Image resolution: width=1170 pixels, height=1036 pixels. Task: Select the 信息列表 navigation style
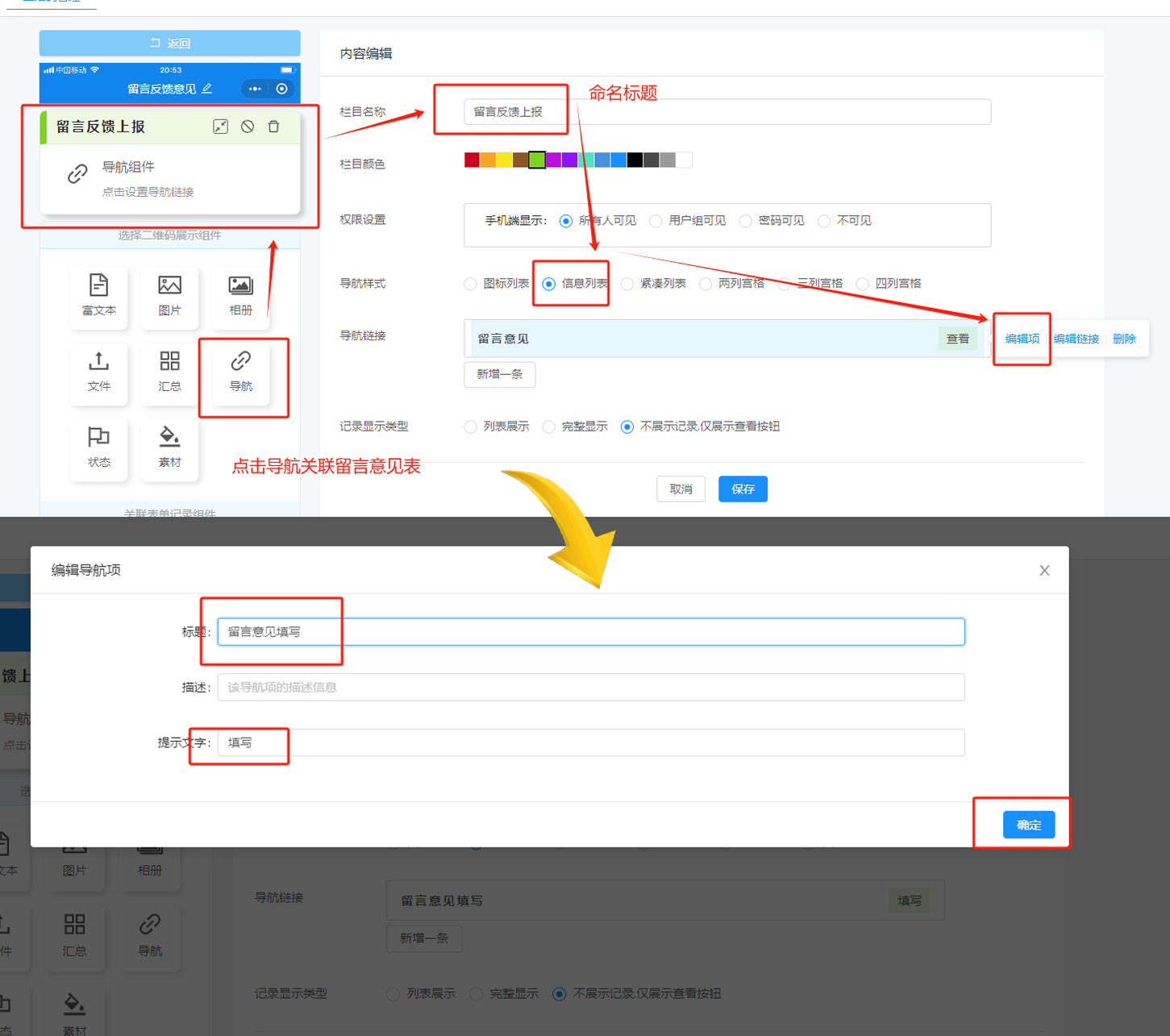[549, 284]
